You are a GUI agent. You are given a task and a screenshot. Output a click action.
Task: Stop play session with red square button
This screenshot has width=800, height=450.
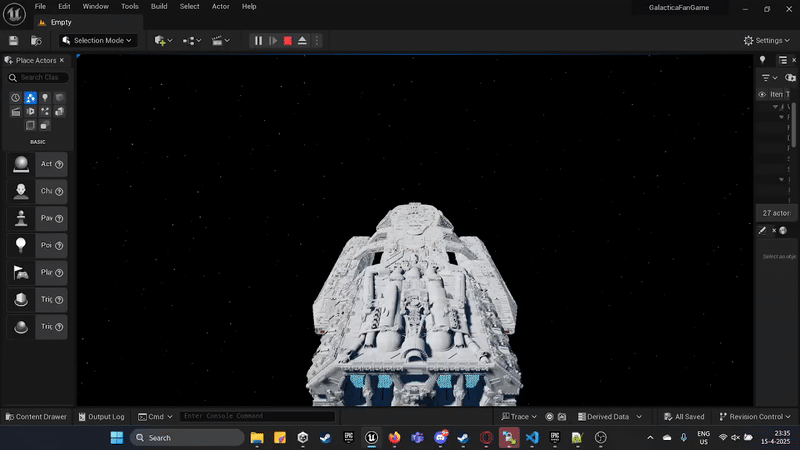pos(287,41)
